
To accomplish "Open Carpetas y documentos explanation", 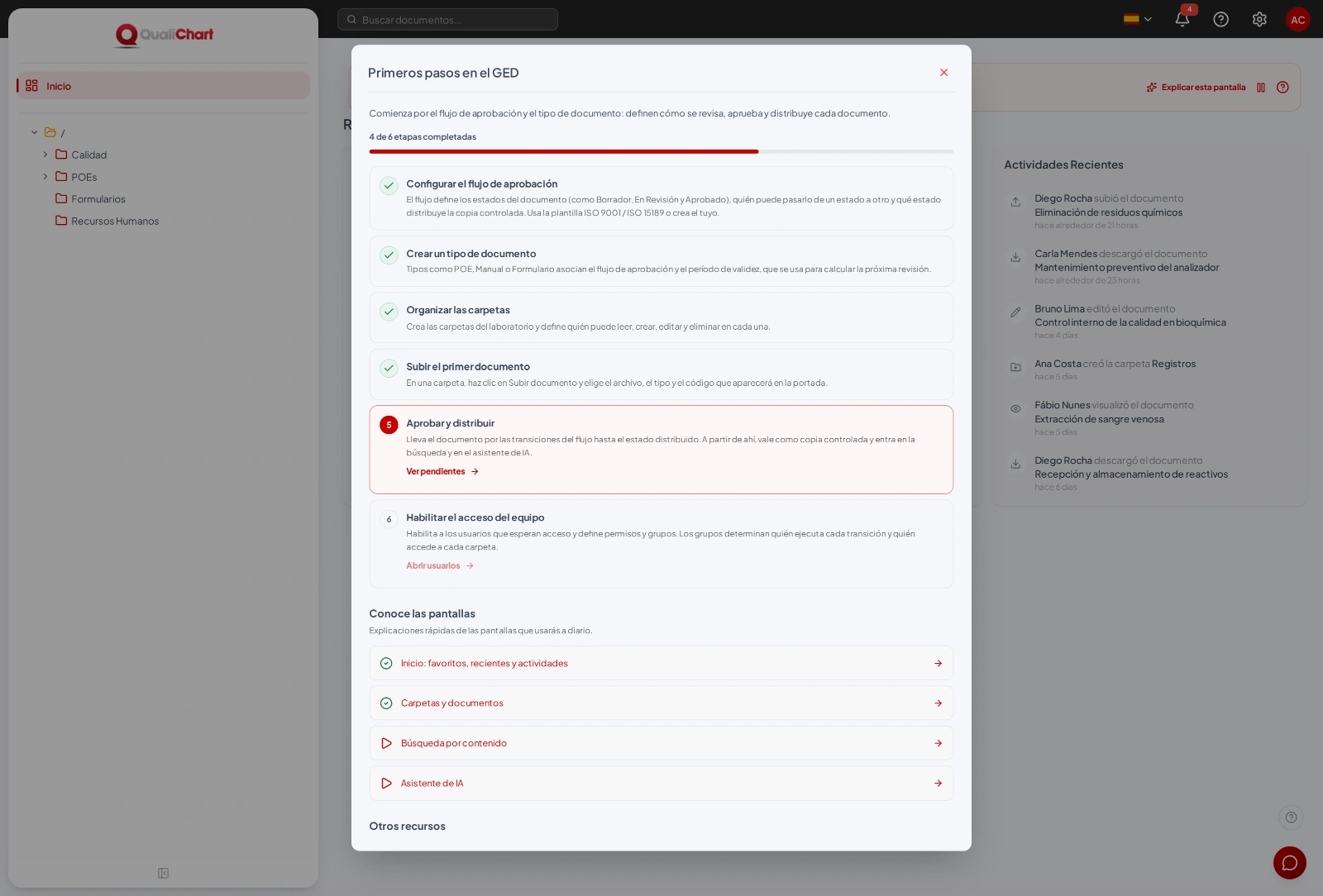I will click(661, 703).
